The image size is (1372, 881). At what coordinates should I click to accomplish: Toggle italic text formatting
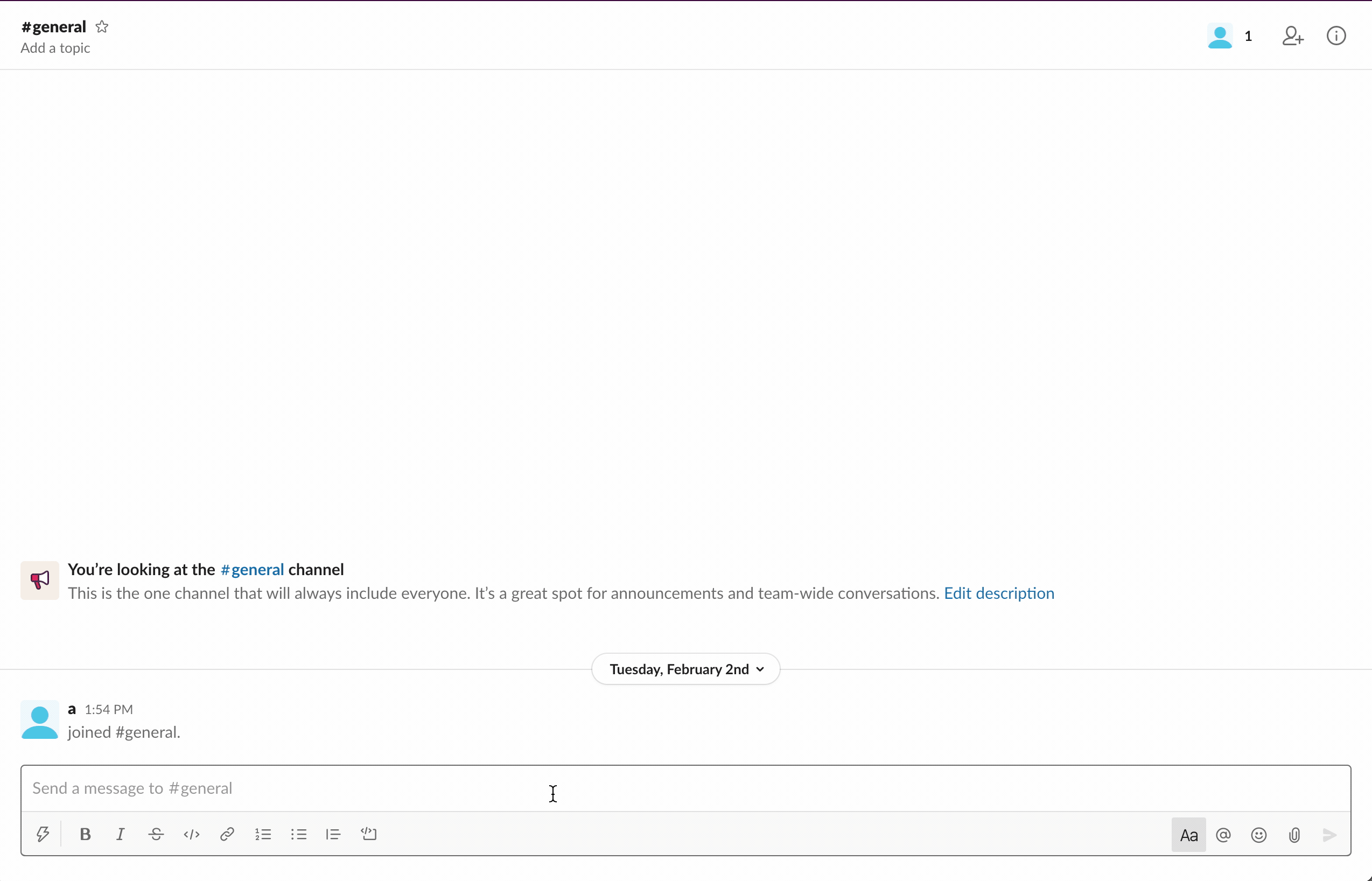click(121, 834)
